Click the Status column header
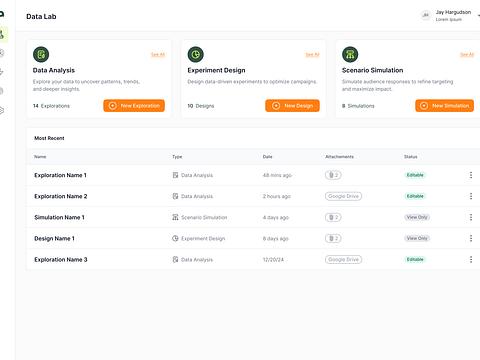Screen dimensions: 480x360 (x=411, y=157)
